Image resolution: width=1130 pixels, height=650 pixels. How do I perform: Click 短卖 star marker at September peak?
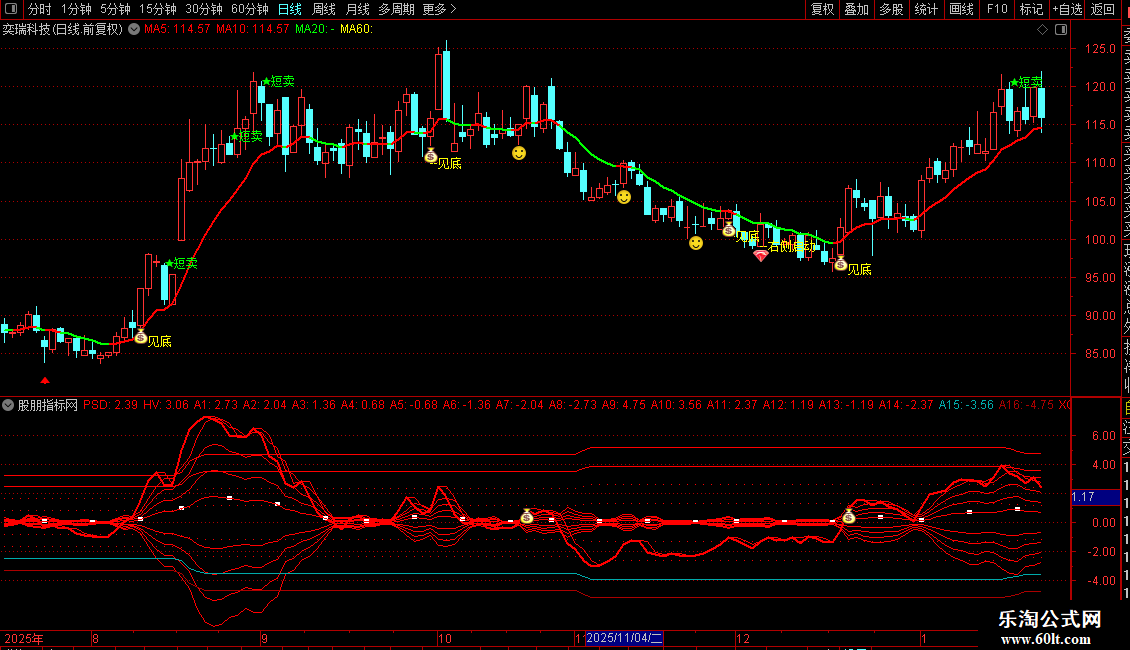278,81
